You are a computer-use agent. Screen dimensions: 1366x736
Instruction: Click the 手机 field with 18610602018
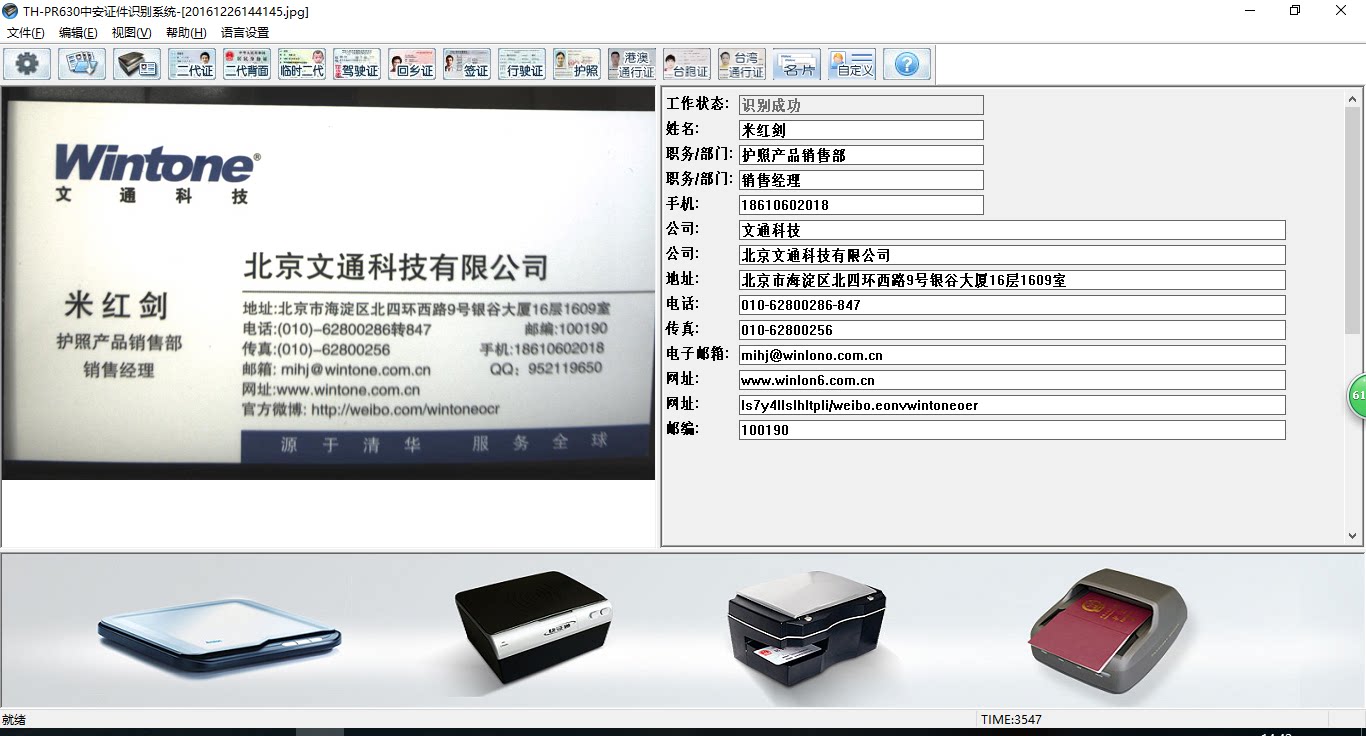(x=861, y=205)
